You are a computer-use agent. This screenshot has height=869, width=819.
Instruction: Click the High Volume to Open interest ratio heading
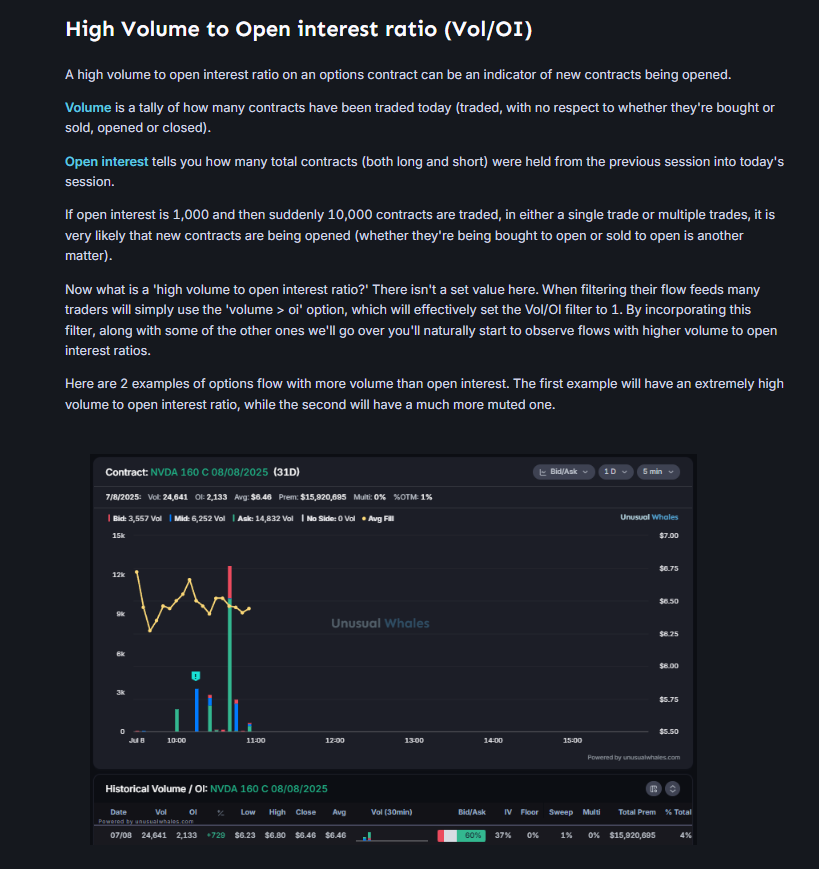click(x=299, y=29)
